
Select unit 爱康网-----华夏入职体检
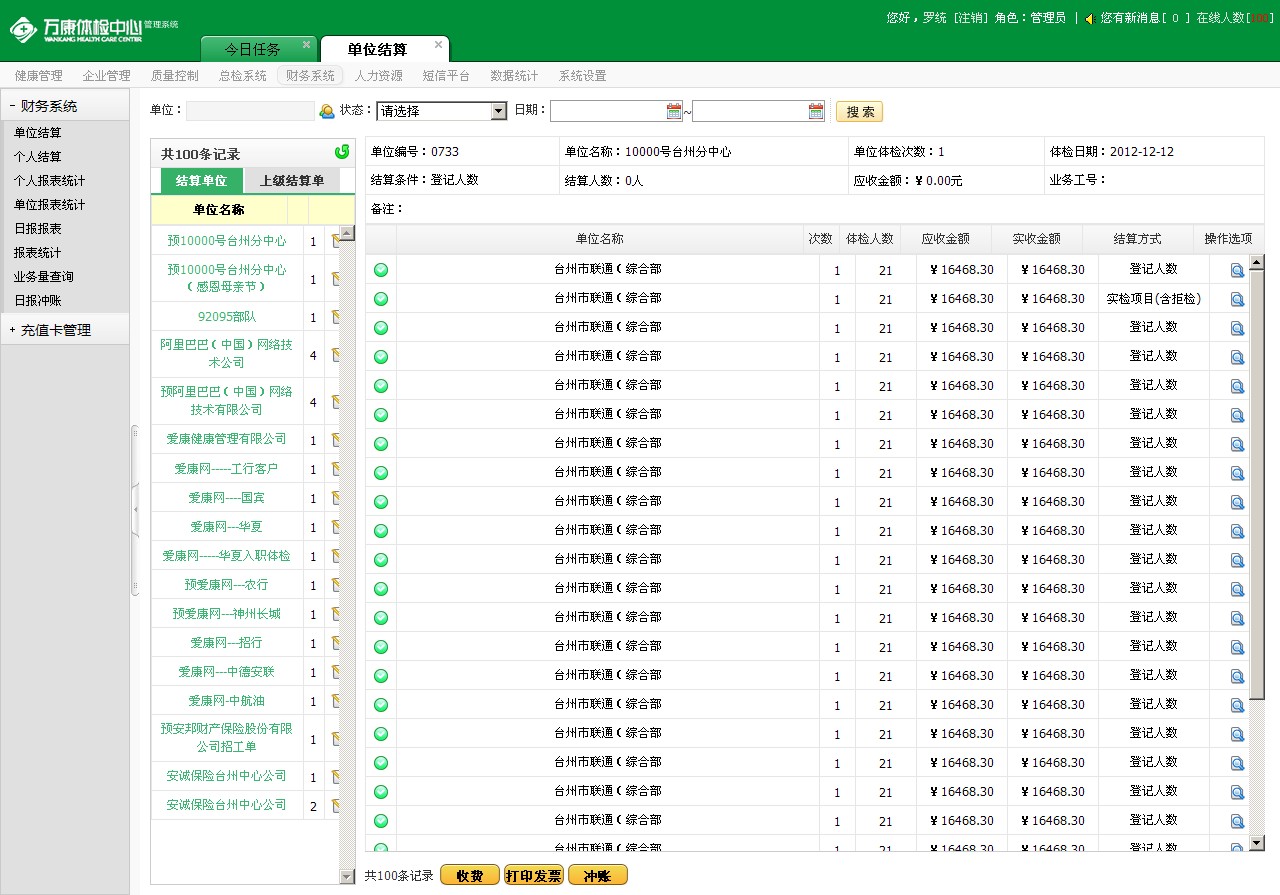(227, 556)
